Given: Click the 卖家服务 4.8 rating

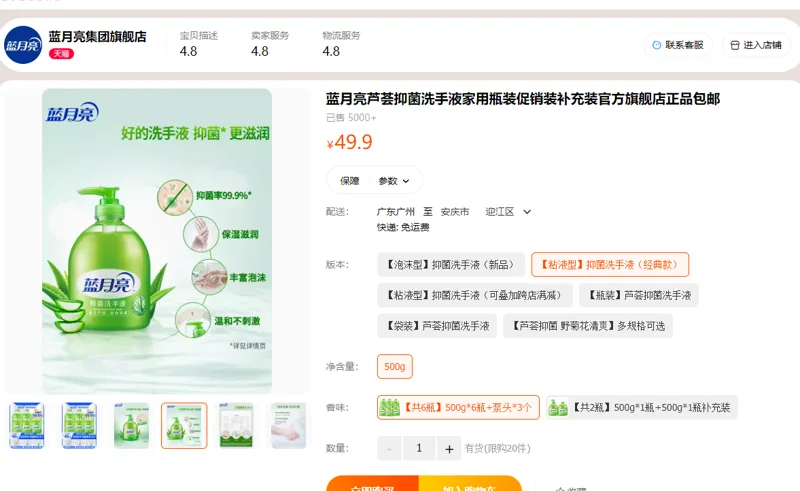Looking at the screenshot, I should point(270,44).
